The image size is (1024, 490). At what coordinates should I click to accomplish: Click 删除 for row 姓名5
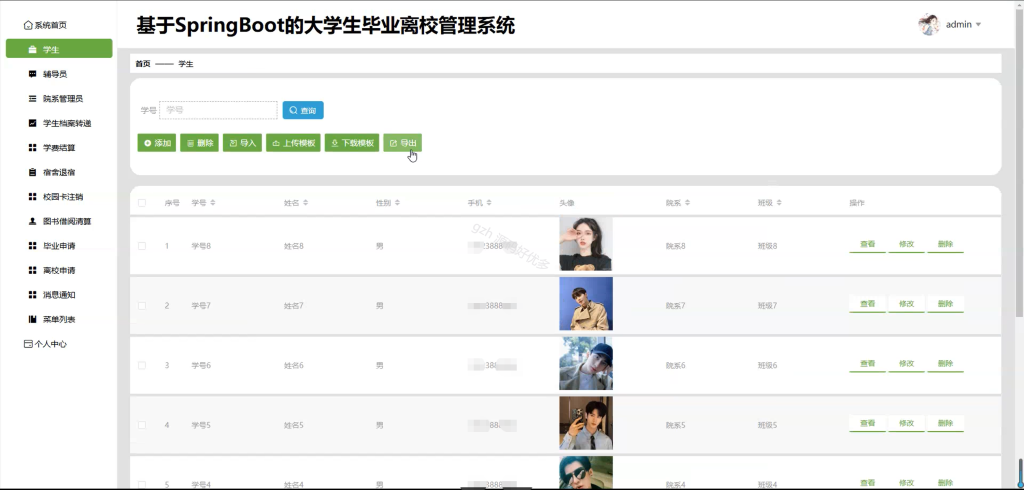coord(946,423)
